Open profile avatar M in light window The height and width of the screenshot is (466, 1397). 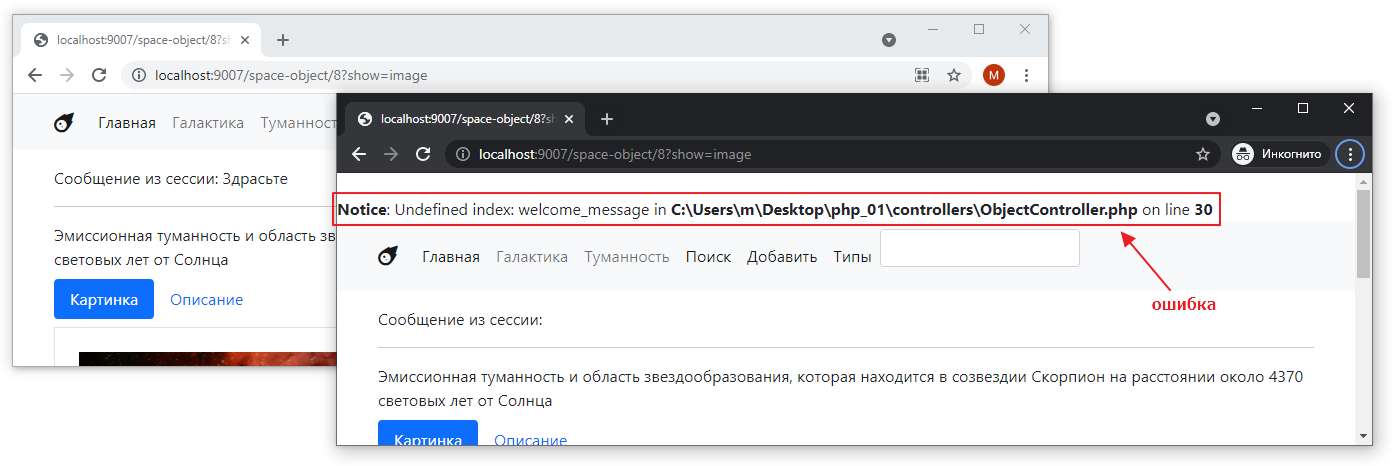tap(993, 75)
